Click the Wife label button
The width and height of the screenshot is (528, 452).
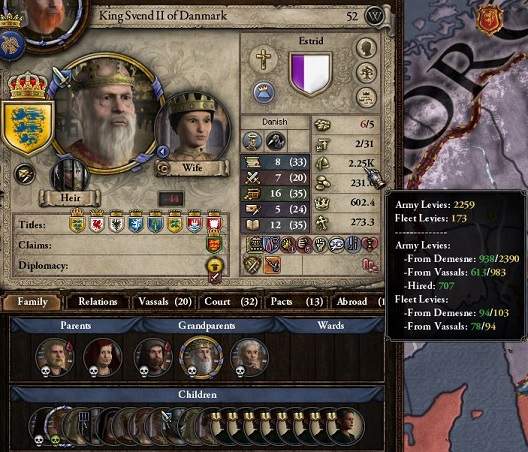(x=192, y=167)
